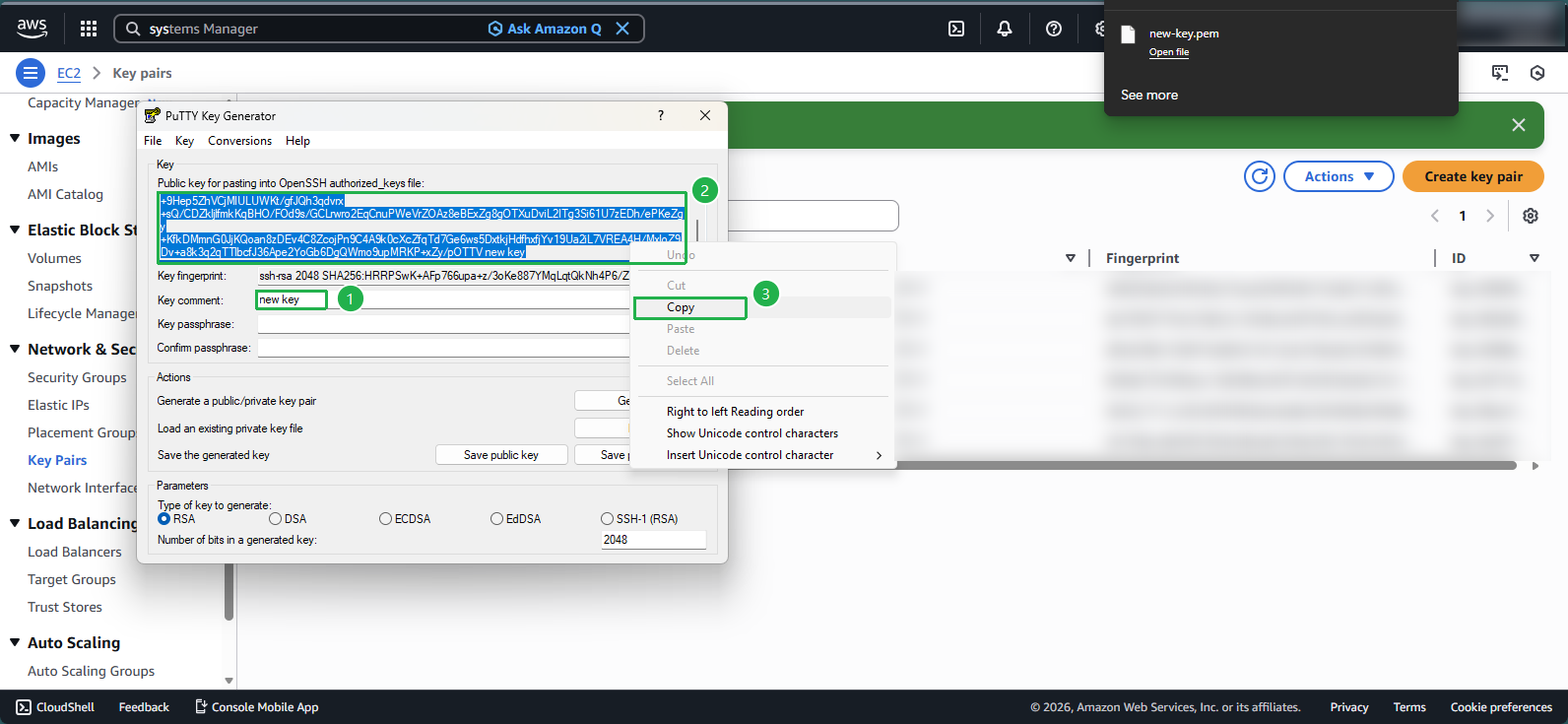Open Key Pairs in sidebar
The image size is (1568, 724).
click(x=57, y=460)
